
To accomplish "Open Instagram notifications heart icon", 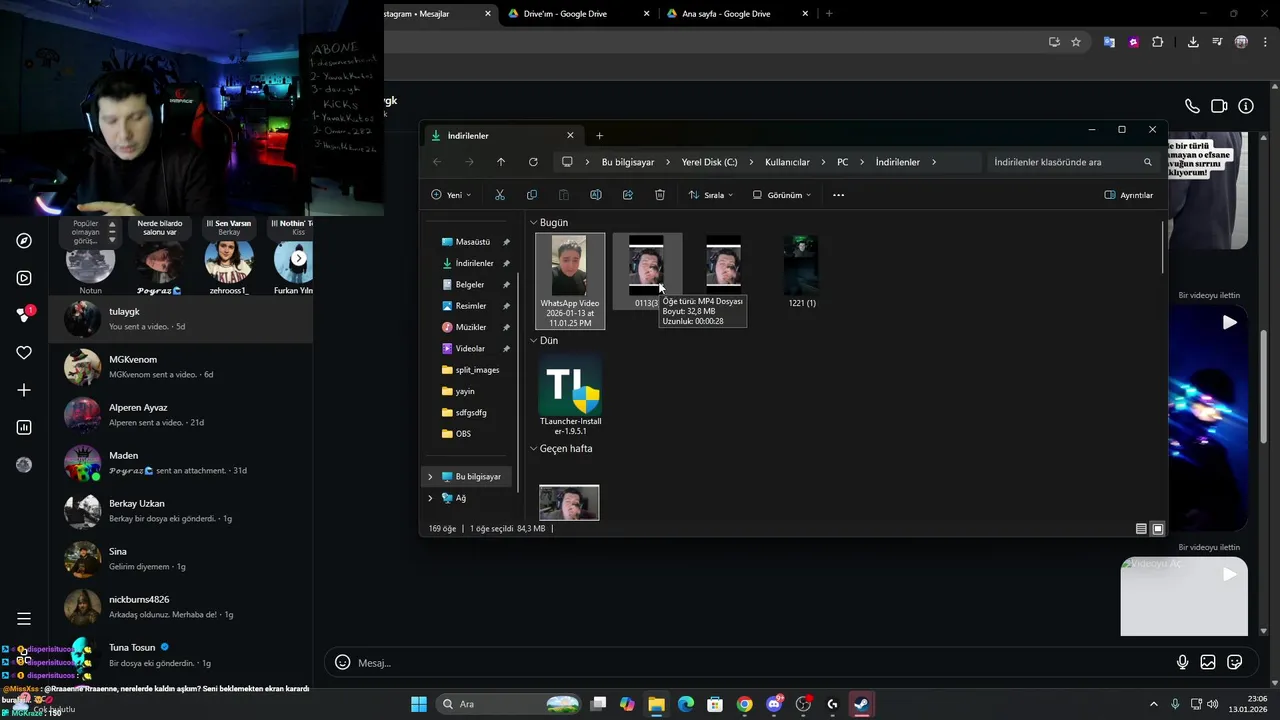I will point(24,353).
